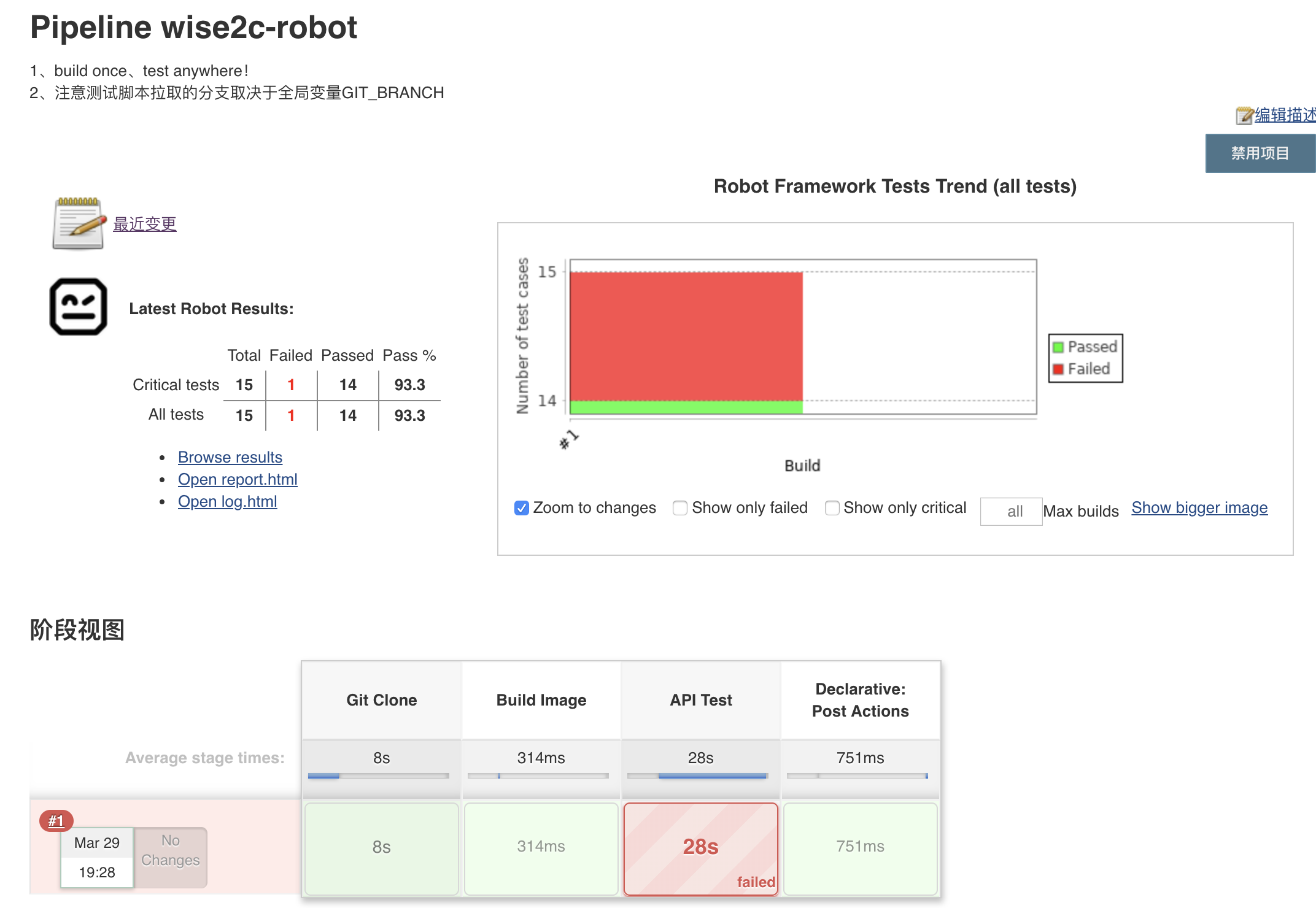Uncheck Zoom to changes checkbox
This screenshot has height=908, width=1316.
pyautogui.click(x=522, y=508)
